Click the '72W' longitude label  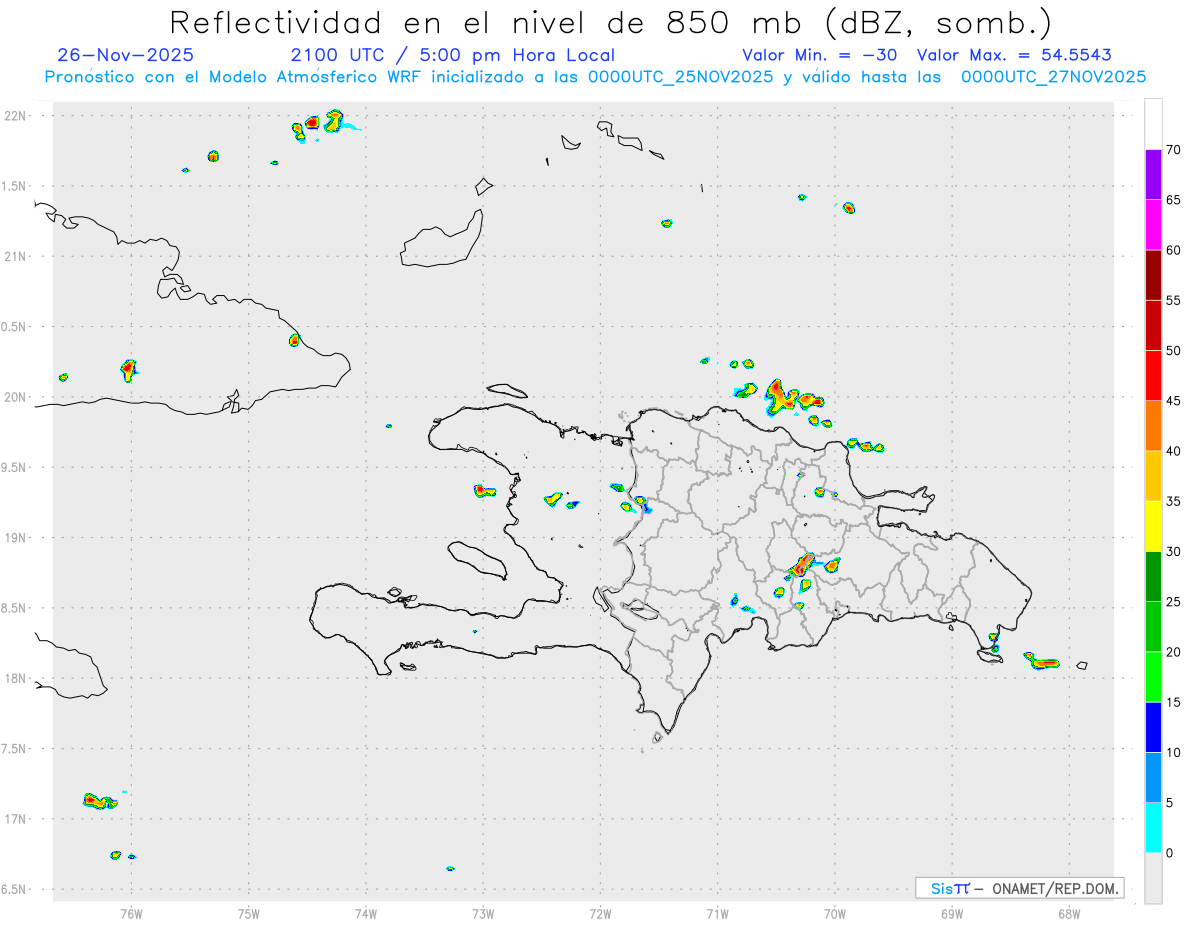click(x=600, y=913)
